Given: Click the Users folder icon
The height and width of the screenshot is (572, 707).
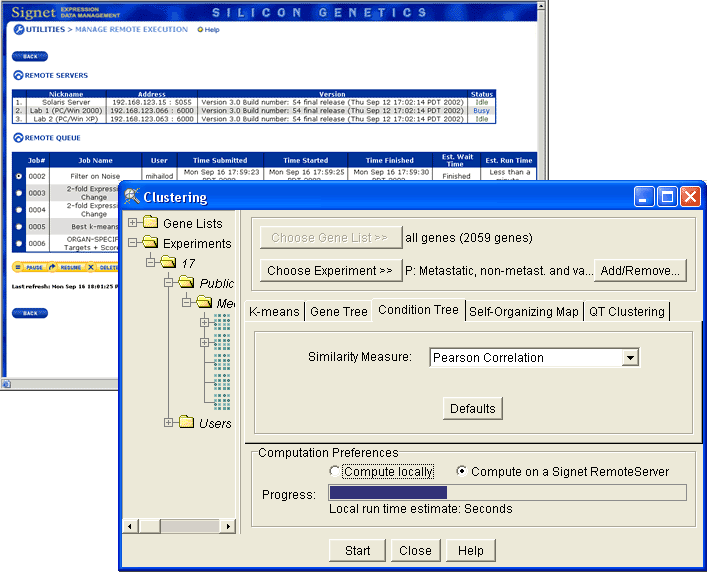Looking at the screenshot, I should (x=186, y=423).
